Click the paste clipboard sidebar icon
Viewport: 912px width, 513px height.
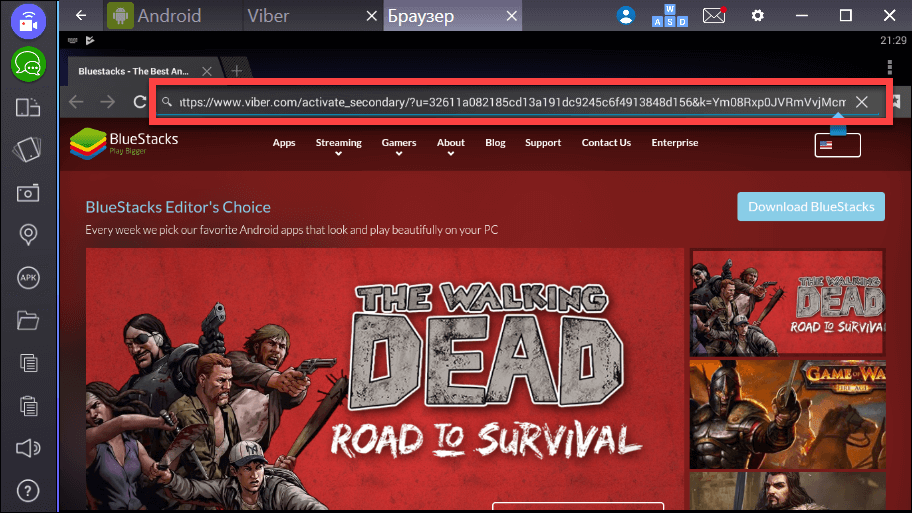coord(28,405)
